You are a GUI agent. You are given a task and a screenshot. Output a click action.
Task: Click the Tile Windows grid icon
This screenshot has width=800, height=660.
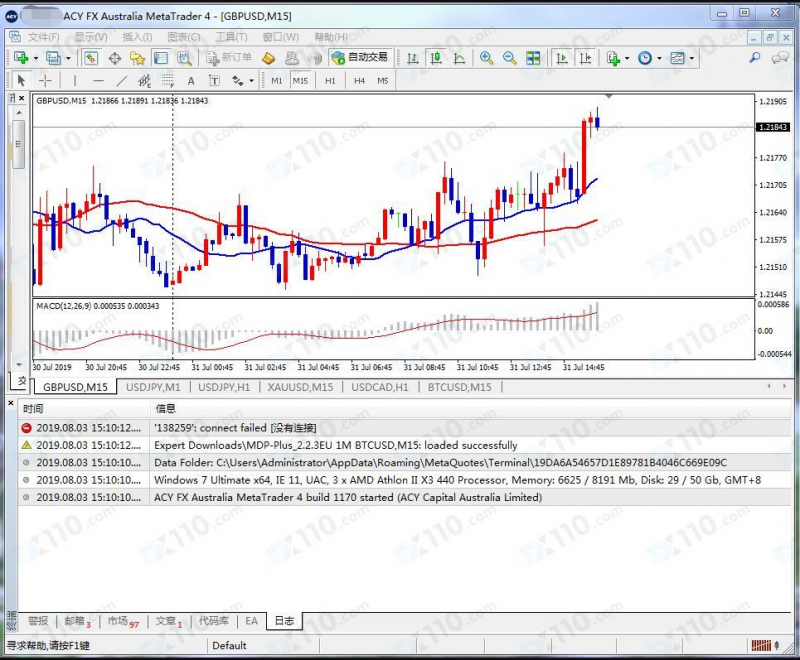533,58
